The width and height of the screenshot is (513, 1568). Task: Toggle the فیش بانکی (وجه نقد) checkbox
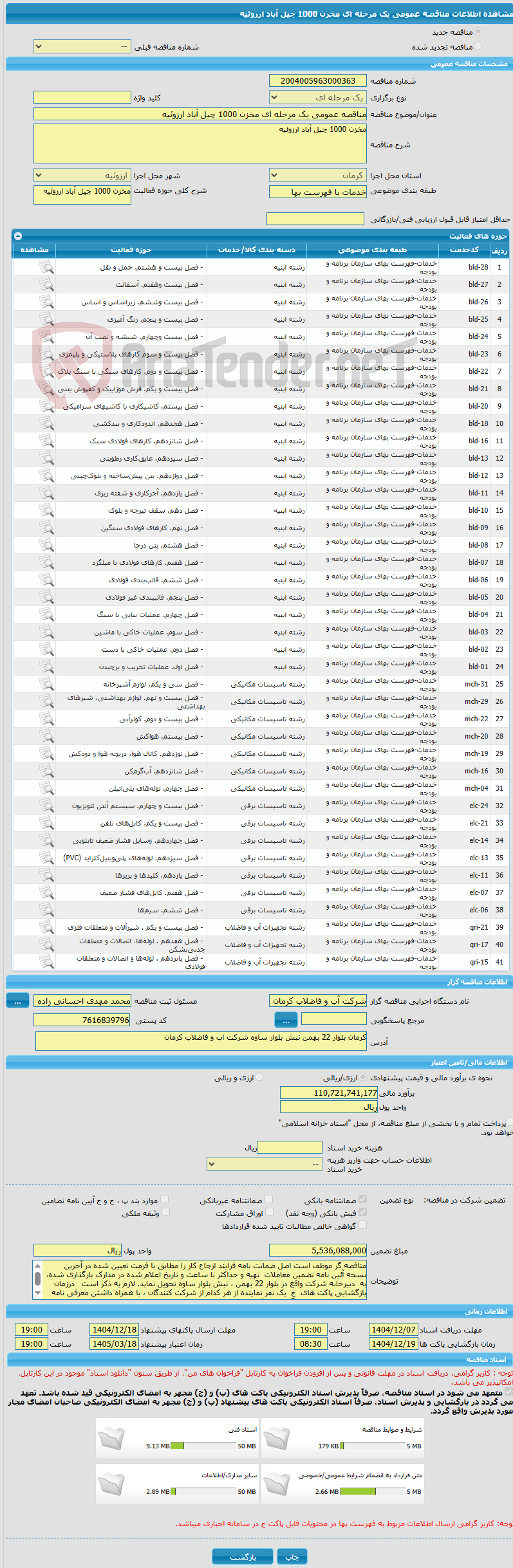point(363,1212)
